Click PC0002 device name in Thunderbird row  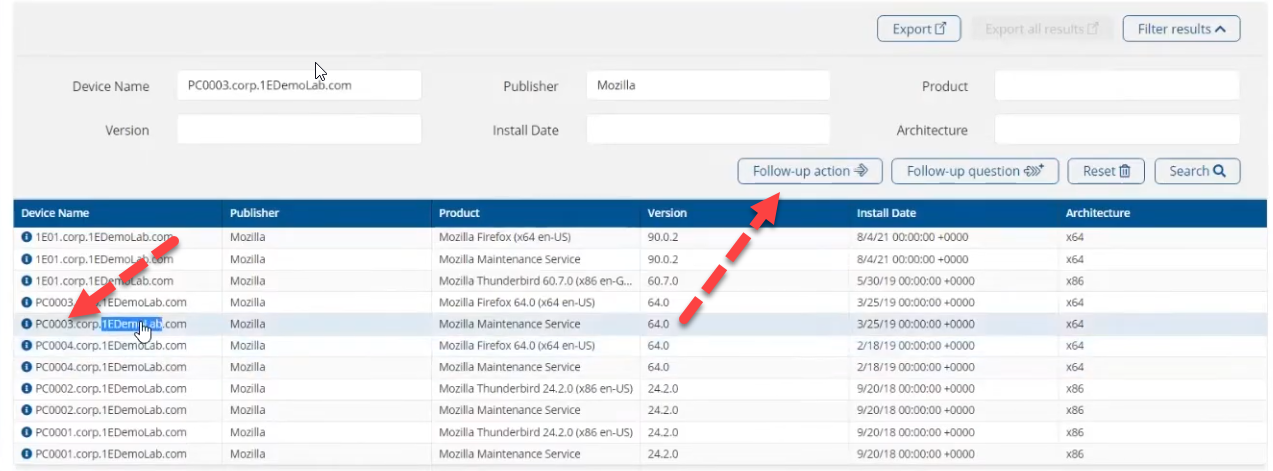click(x=111, y=389)
